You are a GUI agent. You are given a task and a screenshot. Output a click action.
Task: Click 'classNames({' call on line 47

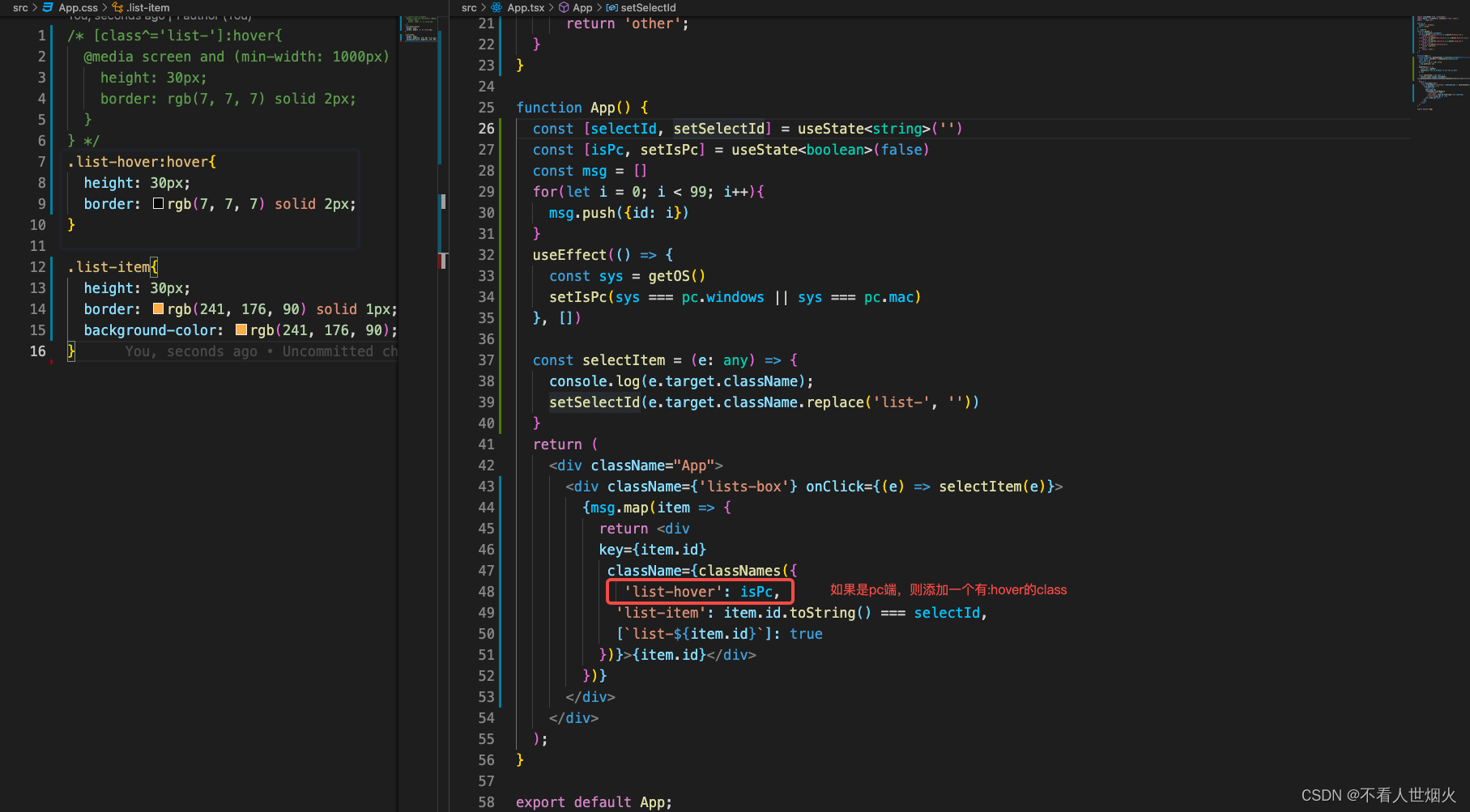coord(748,571)
